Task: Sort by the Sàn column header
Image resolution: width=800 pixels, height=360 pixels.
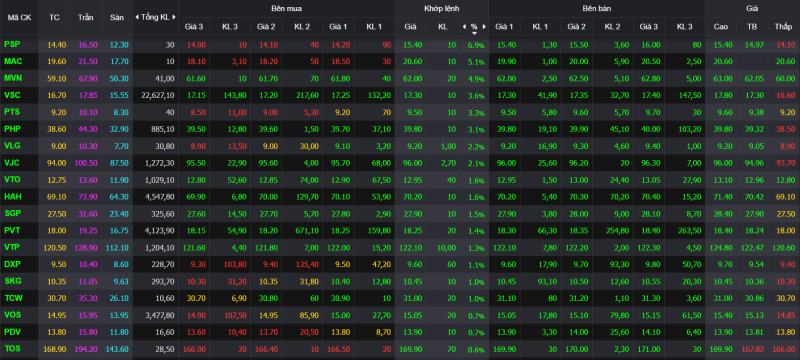Action: pyautogui.click(x=117, y=17)
